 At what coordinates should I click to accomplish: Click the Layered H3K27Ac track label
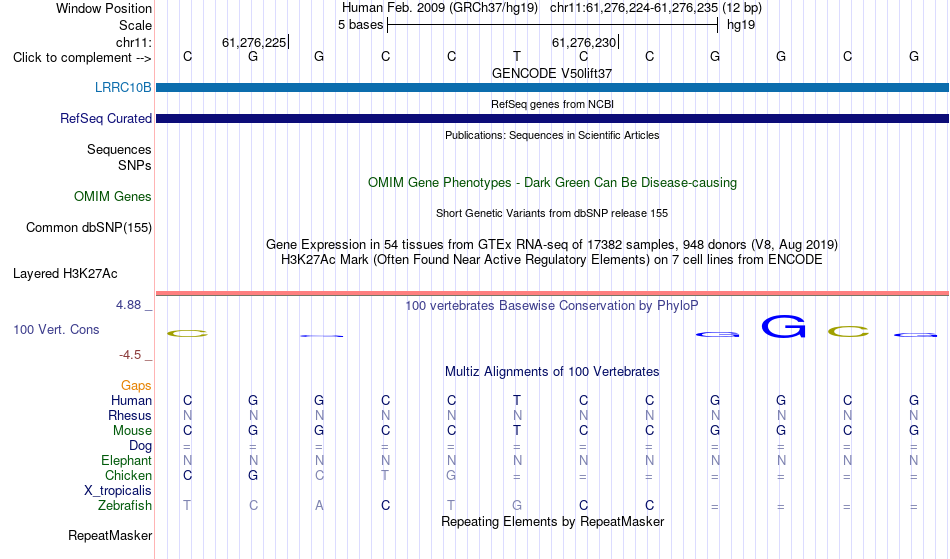[65, 273]
